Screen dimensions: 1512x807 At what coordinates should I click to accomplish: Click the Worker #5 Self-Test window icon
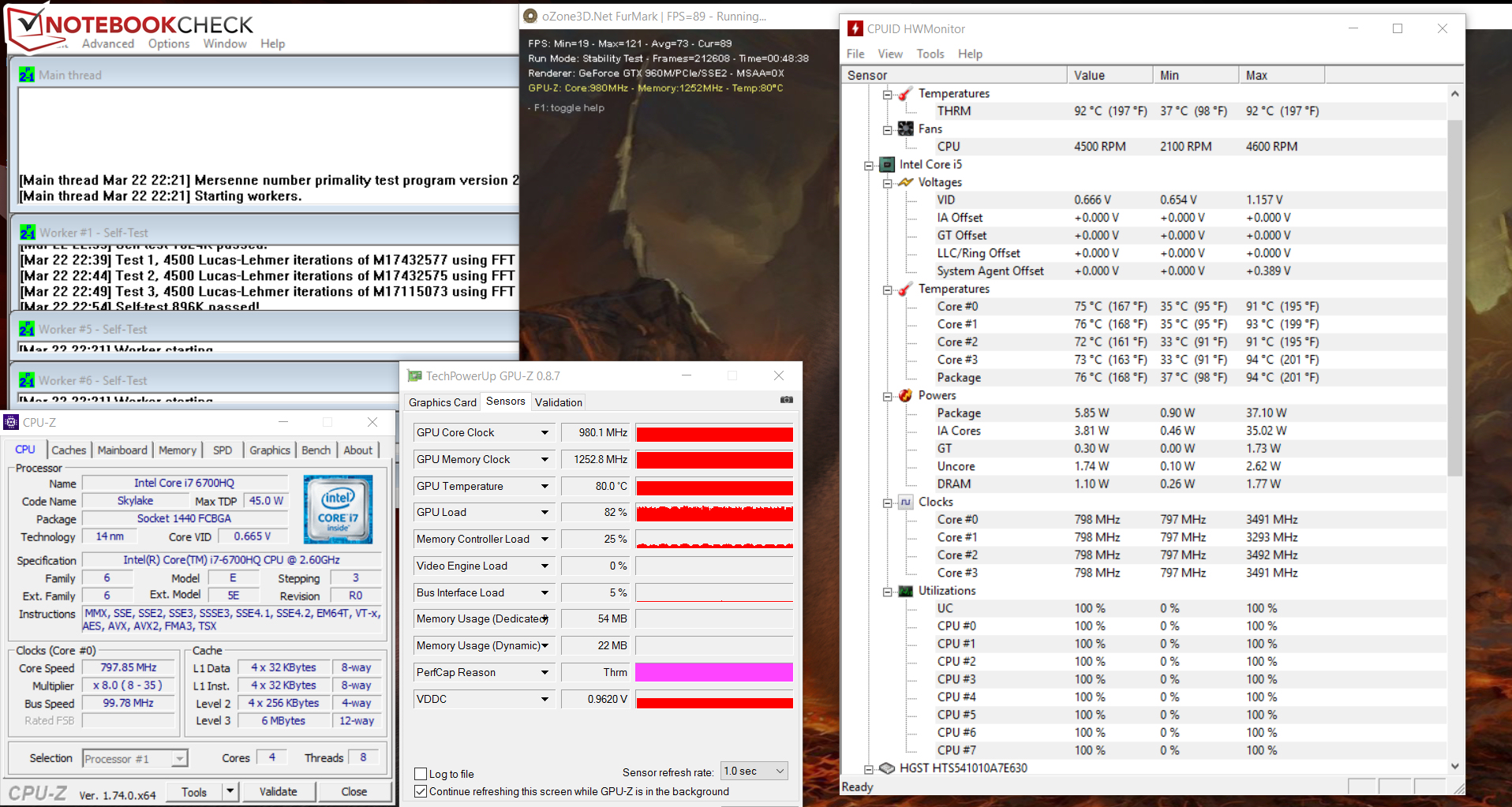coord(27,329)
